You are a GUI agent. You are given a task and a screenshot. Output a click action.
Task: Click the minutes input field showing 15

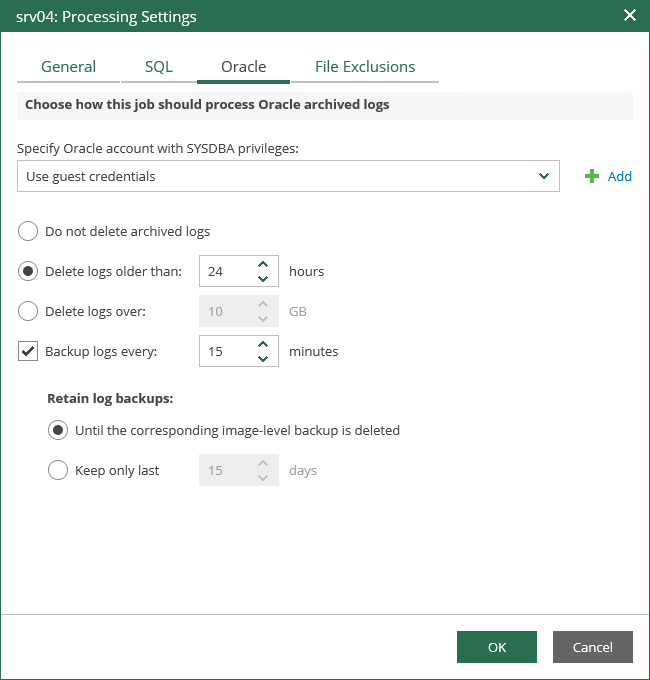pos(226,351)
